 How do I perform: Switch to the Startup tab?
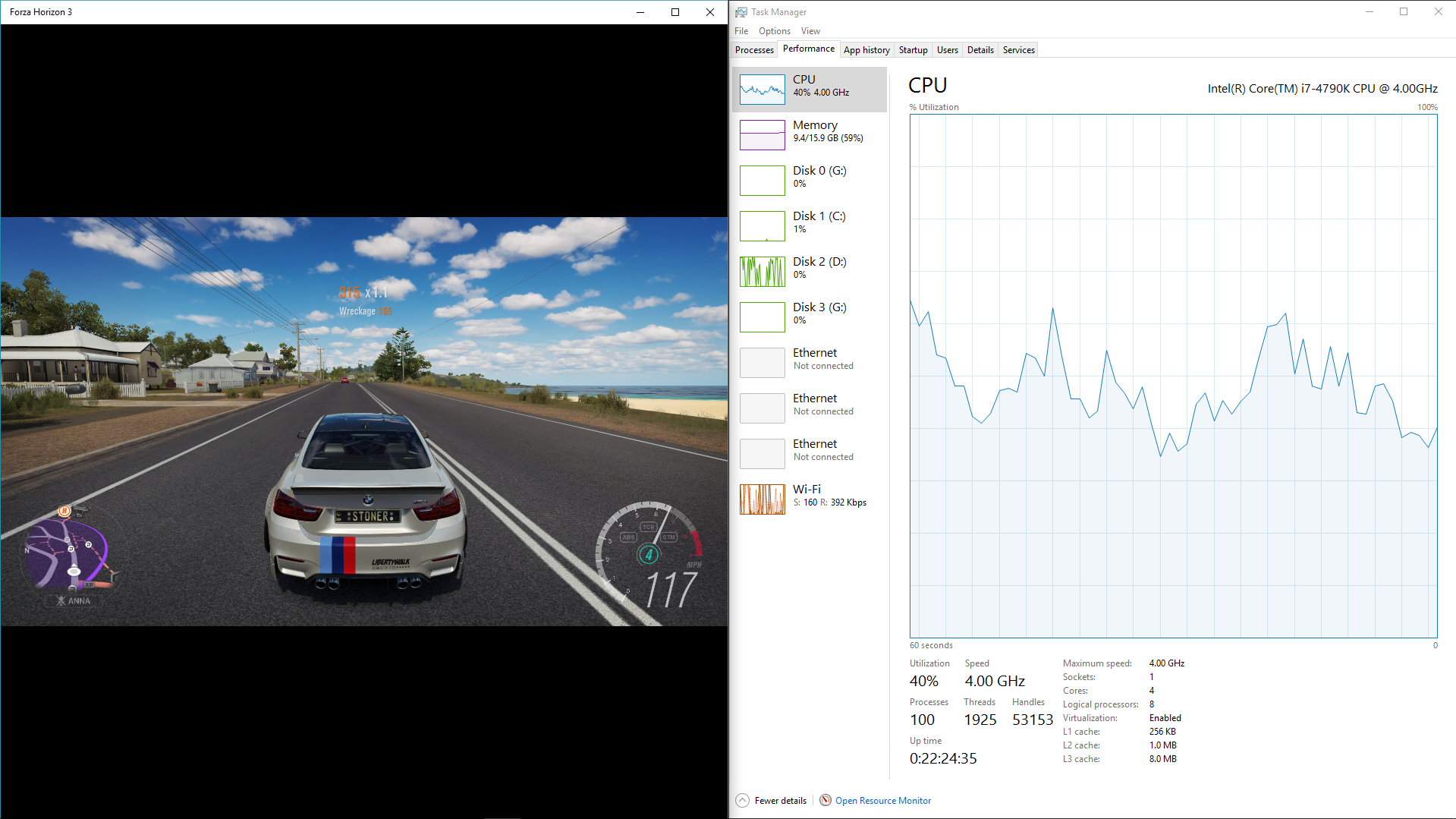(x=913, y=50)
